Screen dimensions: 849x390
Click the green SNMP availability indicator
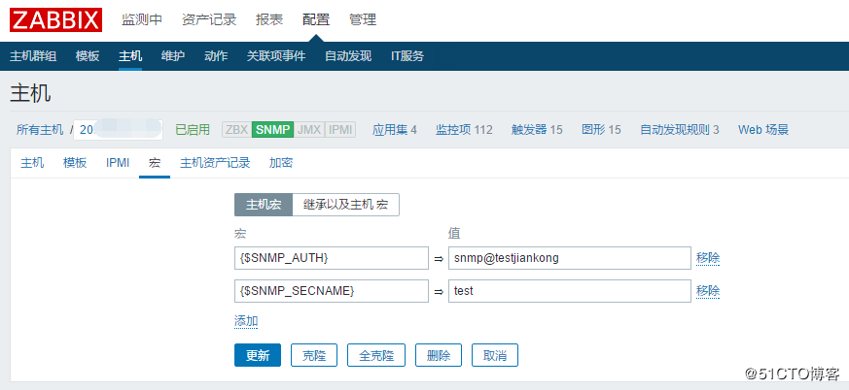point(273,130)
